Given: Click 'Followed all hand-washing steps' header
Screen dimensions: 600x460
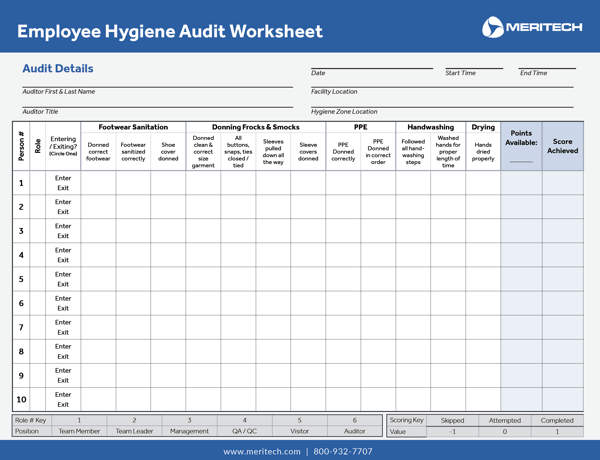Looking at the screenshot, I should pyautogui.click(x=413, y=152).
